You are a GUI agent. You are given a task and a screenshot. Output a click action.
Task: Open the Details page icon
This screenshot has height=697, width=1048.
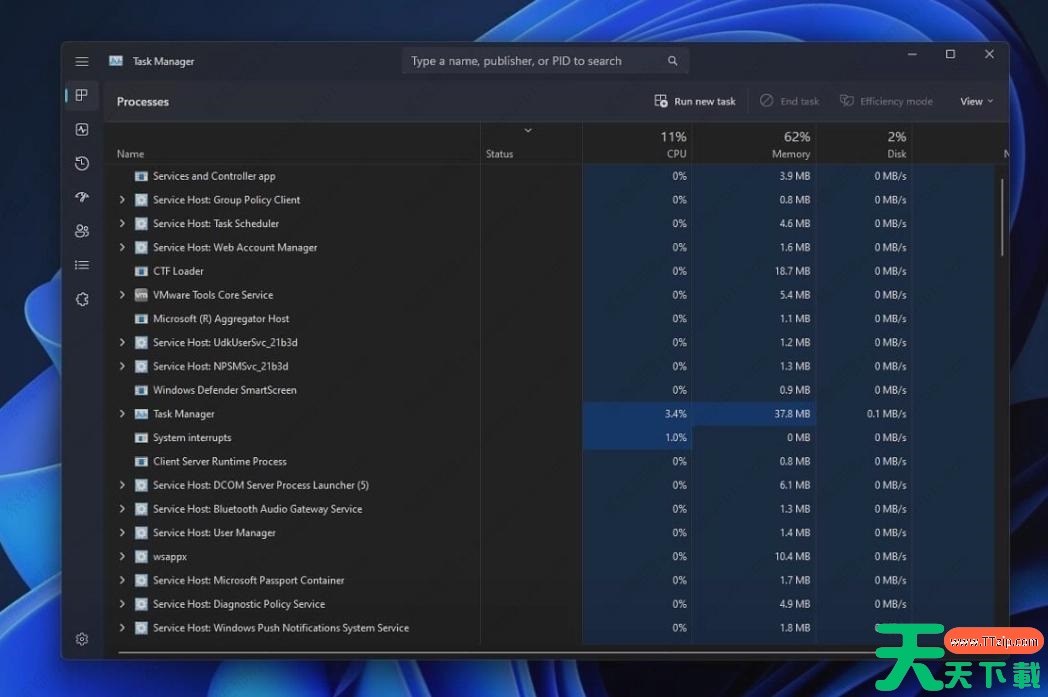pyautogui.click(x=82, y=265)
